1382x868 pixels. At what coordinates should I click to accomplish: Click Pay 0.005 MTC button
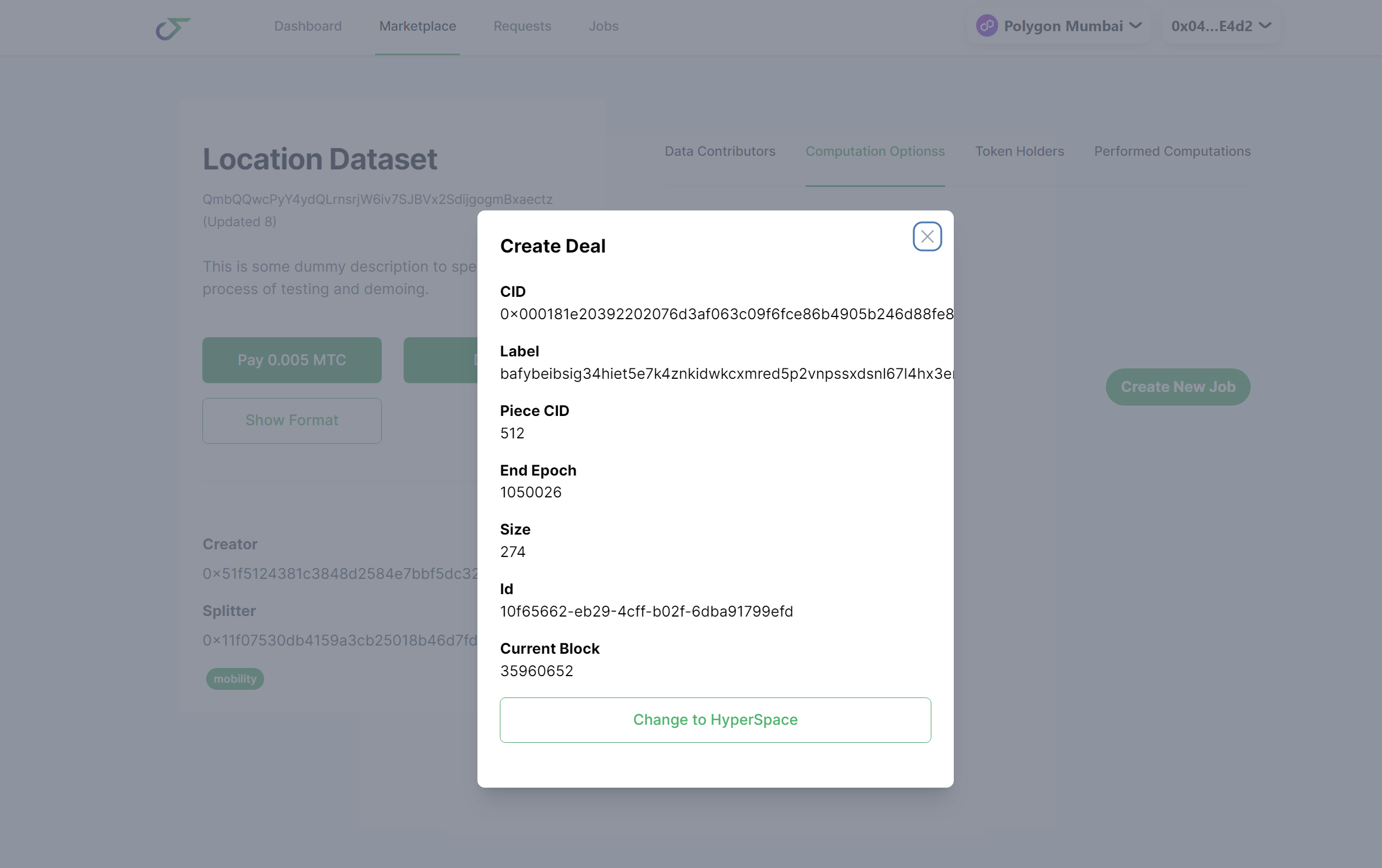point(291,360)
